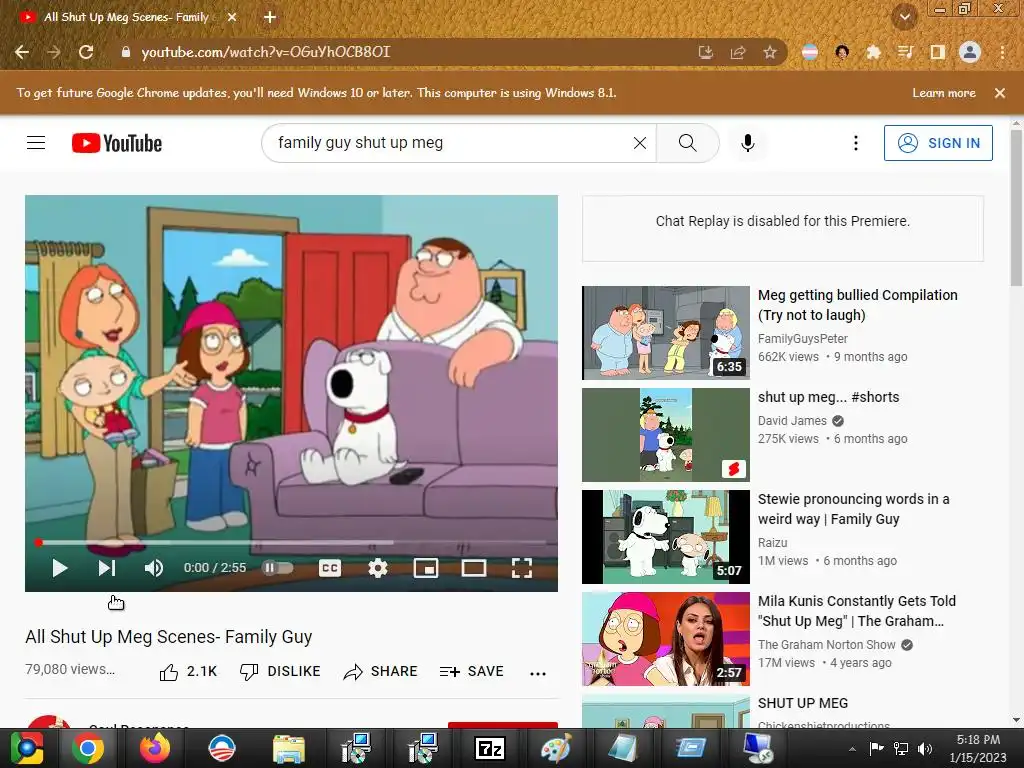Viewport: 1024px width, 768px height.
Task: Go to YouTube home via logo
Action: click(x=117, y=143)
